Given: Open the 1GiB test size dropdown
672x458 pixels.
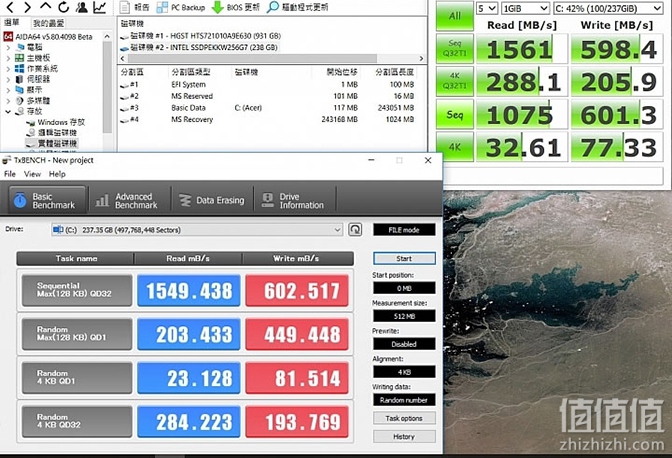Looking at the screenshot, I should point(525,8).
